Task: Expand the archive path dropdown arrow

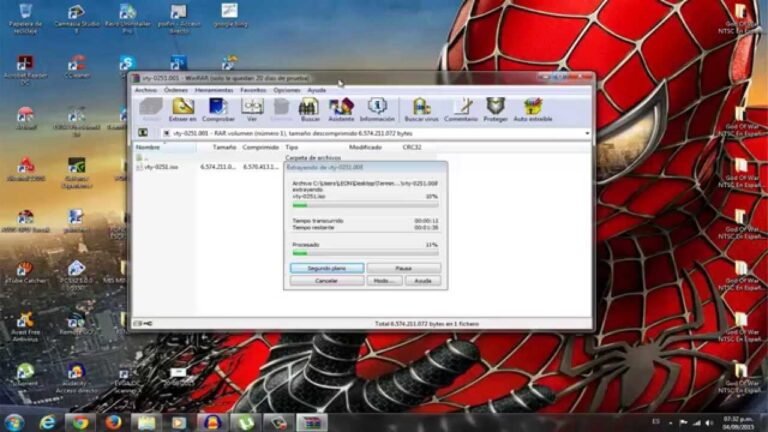Action: coord(587,133)
